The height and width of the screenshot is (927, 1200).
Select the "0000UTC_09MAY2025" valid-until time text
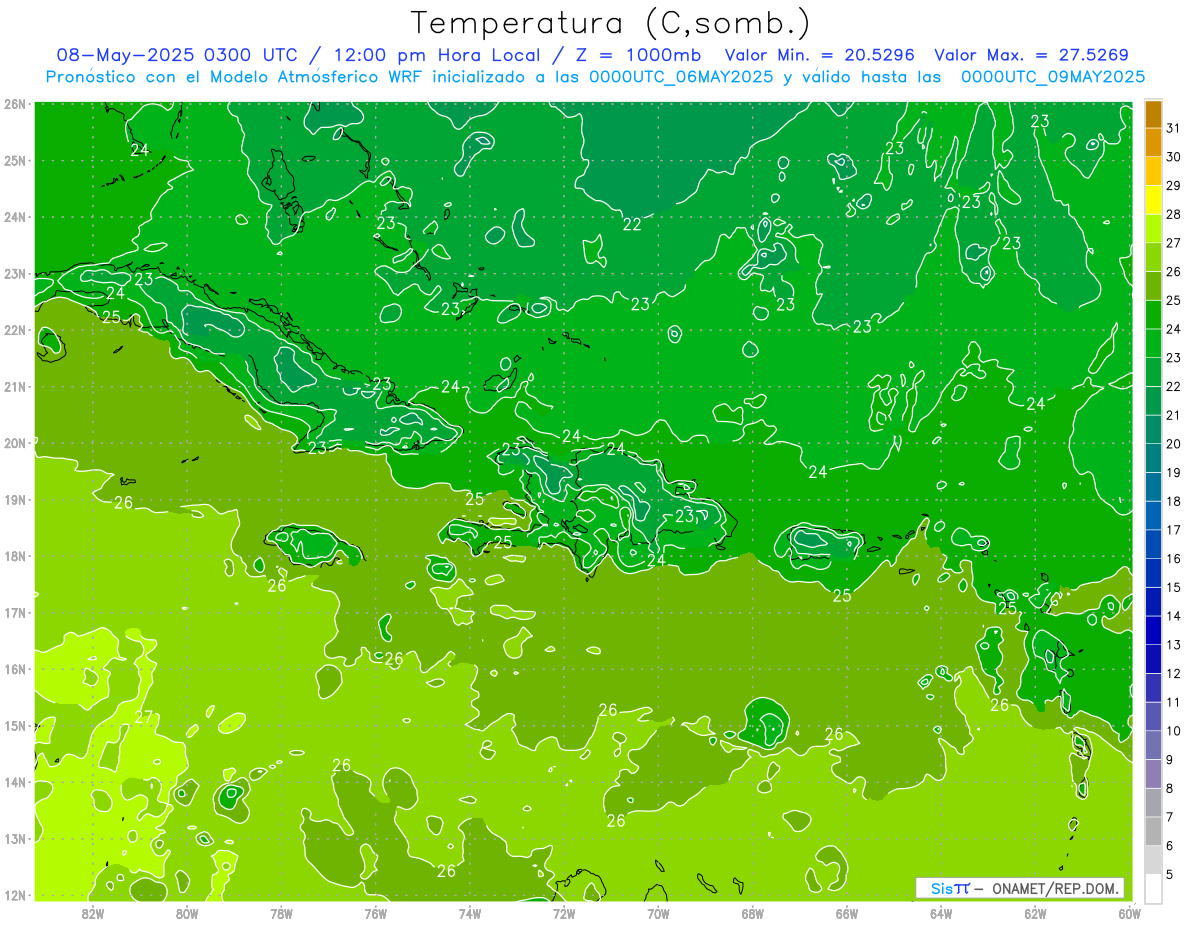1053,76
